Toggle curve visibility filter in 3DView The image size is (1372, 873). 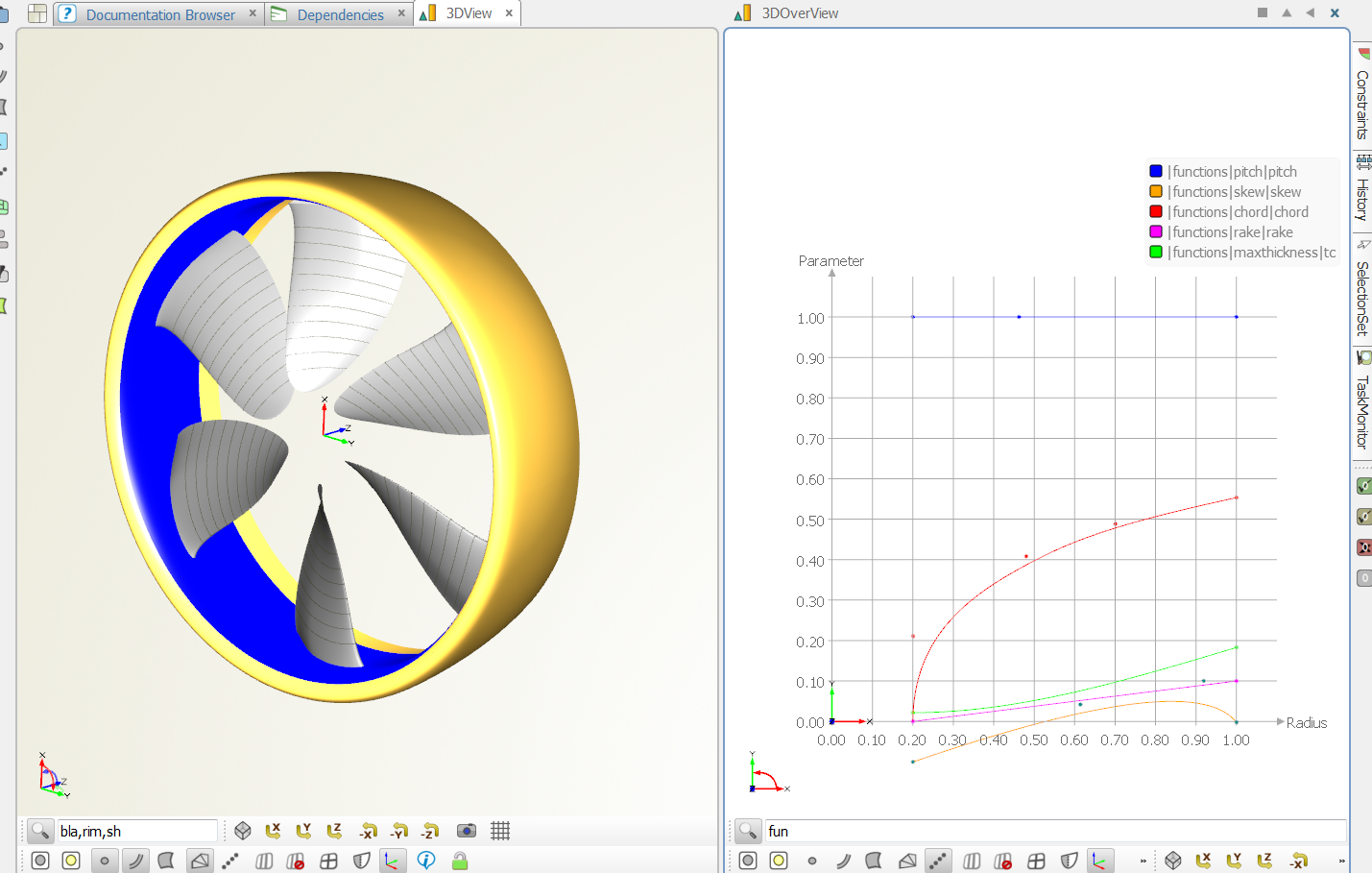coord(135,861)
